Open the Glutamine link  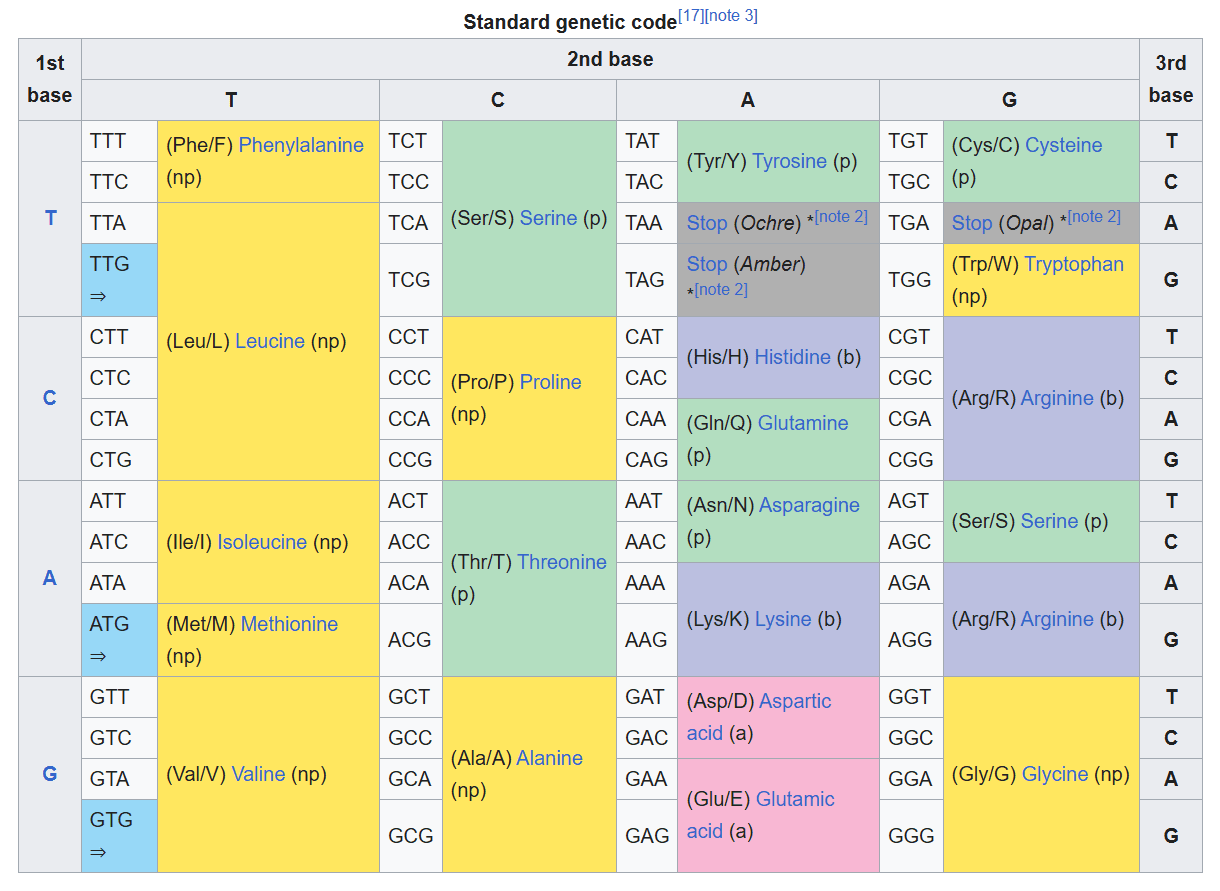tap(803, 423)
